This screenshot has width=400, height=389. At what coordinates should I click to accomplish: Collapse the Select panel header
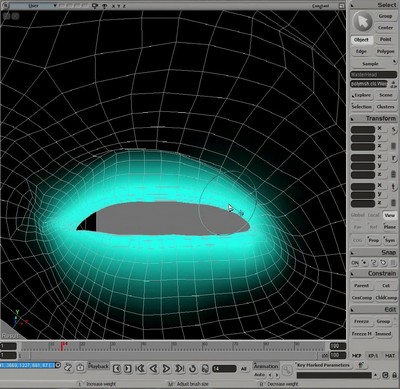pos(374,5)
